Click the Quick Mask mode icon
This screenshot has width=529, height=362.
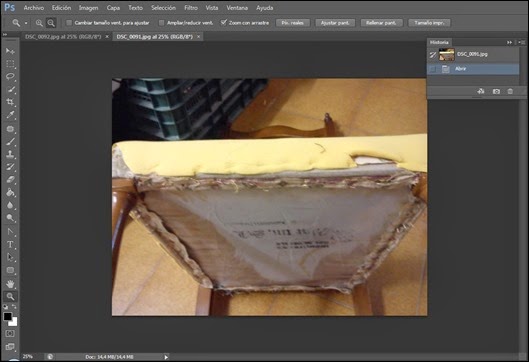10,333
